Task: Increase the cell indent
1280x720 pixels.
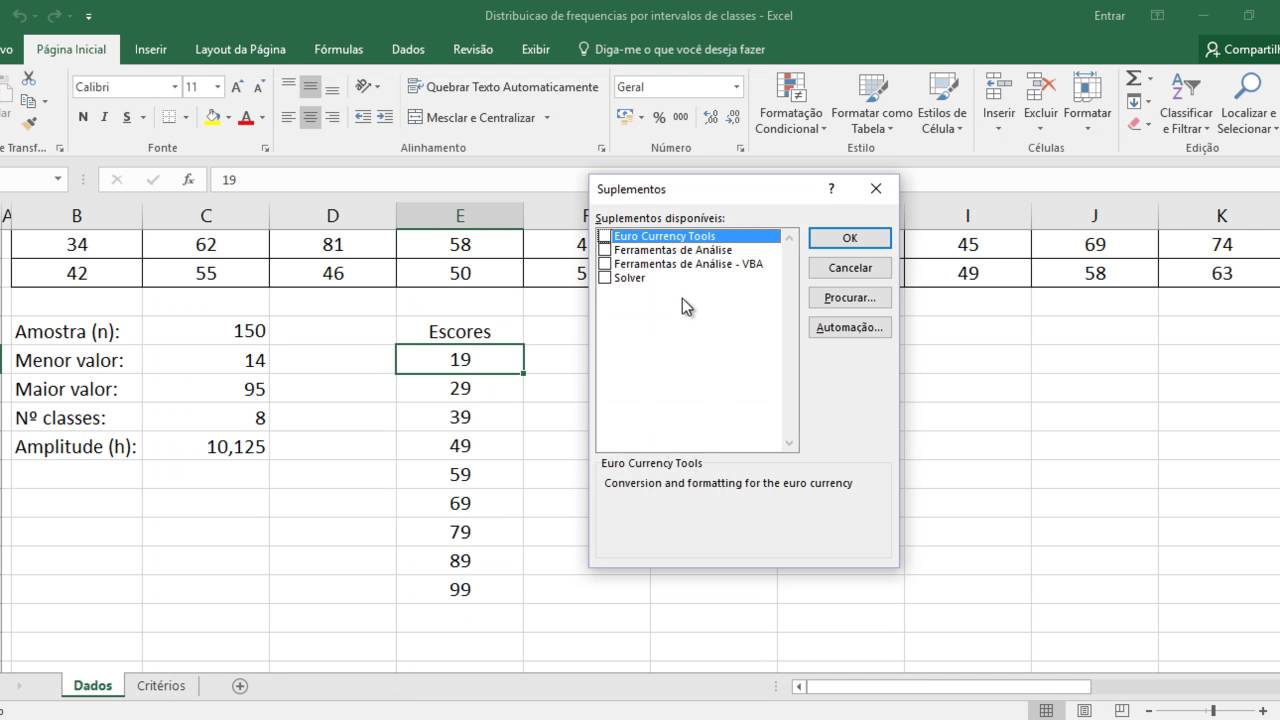Action: [386, 117]
